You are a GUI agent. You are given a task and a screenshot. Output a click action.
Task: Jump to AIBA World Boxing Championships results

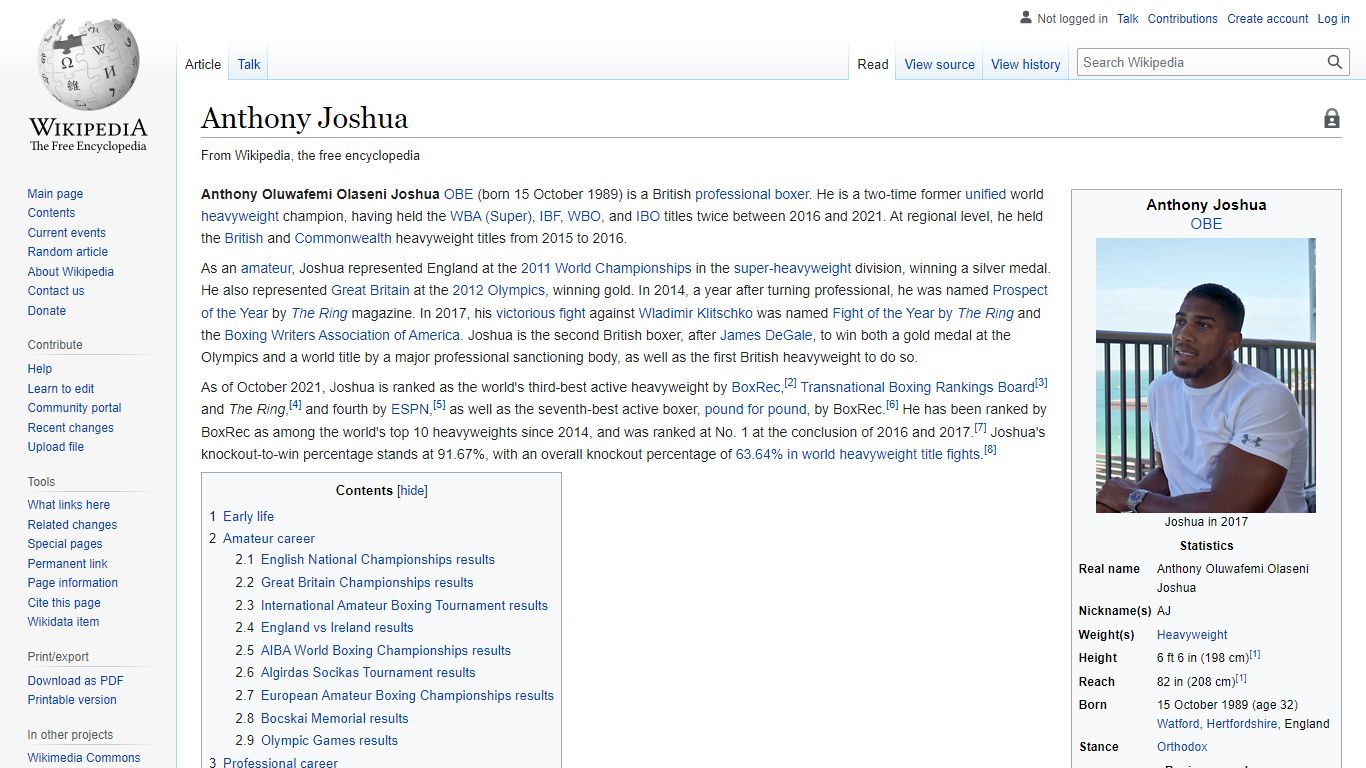386,651
